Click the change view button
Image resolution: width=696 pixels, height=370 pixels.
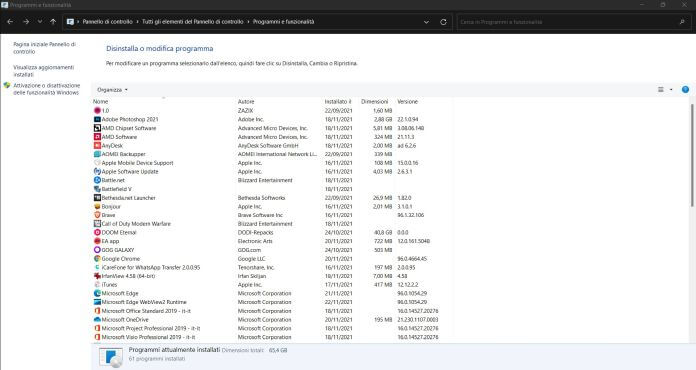[x=660, y=90]
